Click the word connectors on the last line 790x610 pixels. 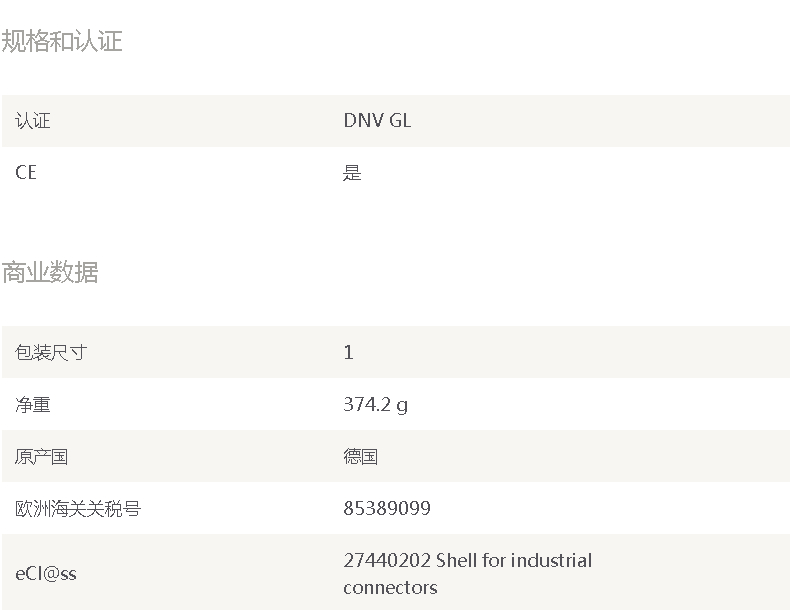(390, 588)
